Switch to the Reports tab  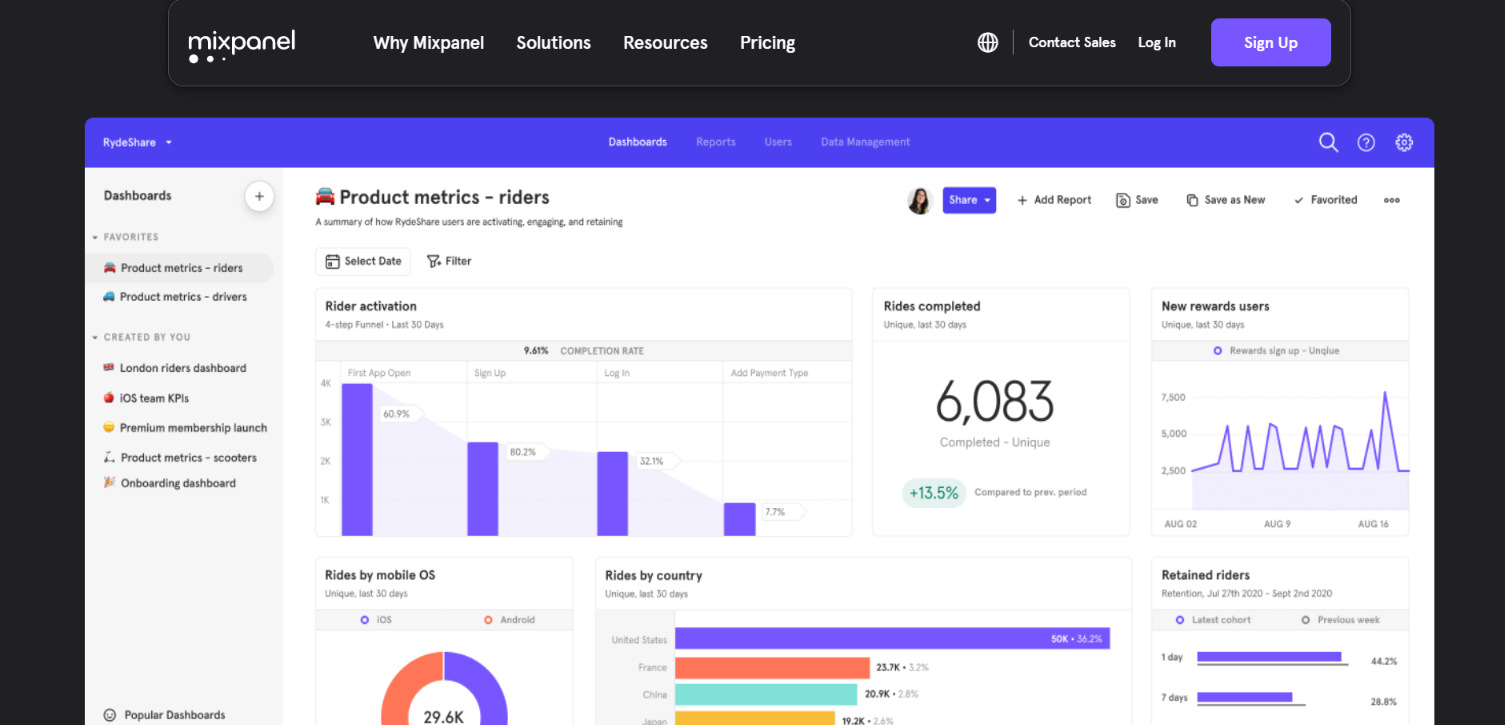716,142
